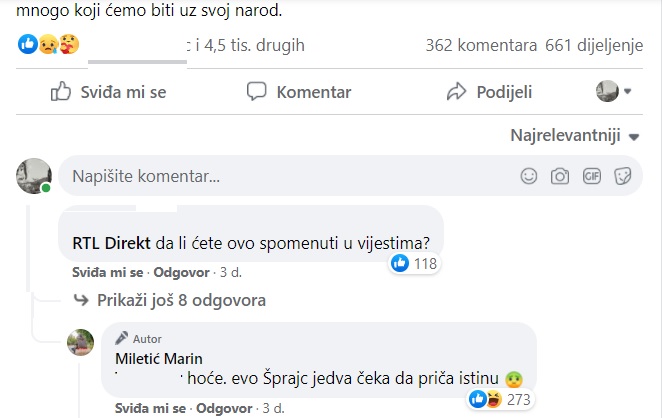Like the RTL Direkt comment
Image resolution: width=662 pixels, height=418 pixels.
[x=109, y=273]
